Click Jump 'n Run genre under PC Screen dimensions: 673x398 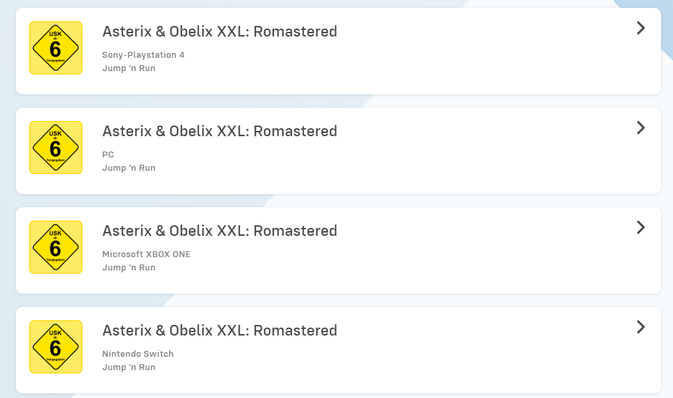(x=129, y=168)
